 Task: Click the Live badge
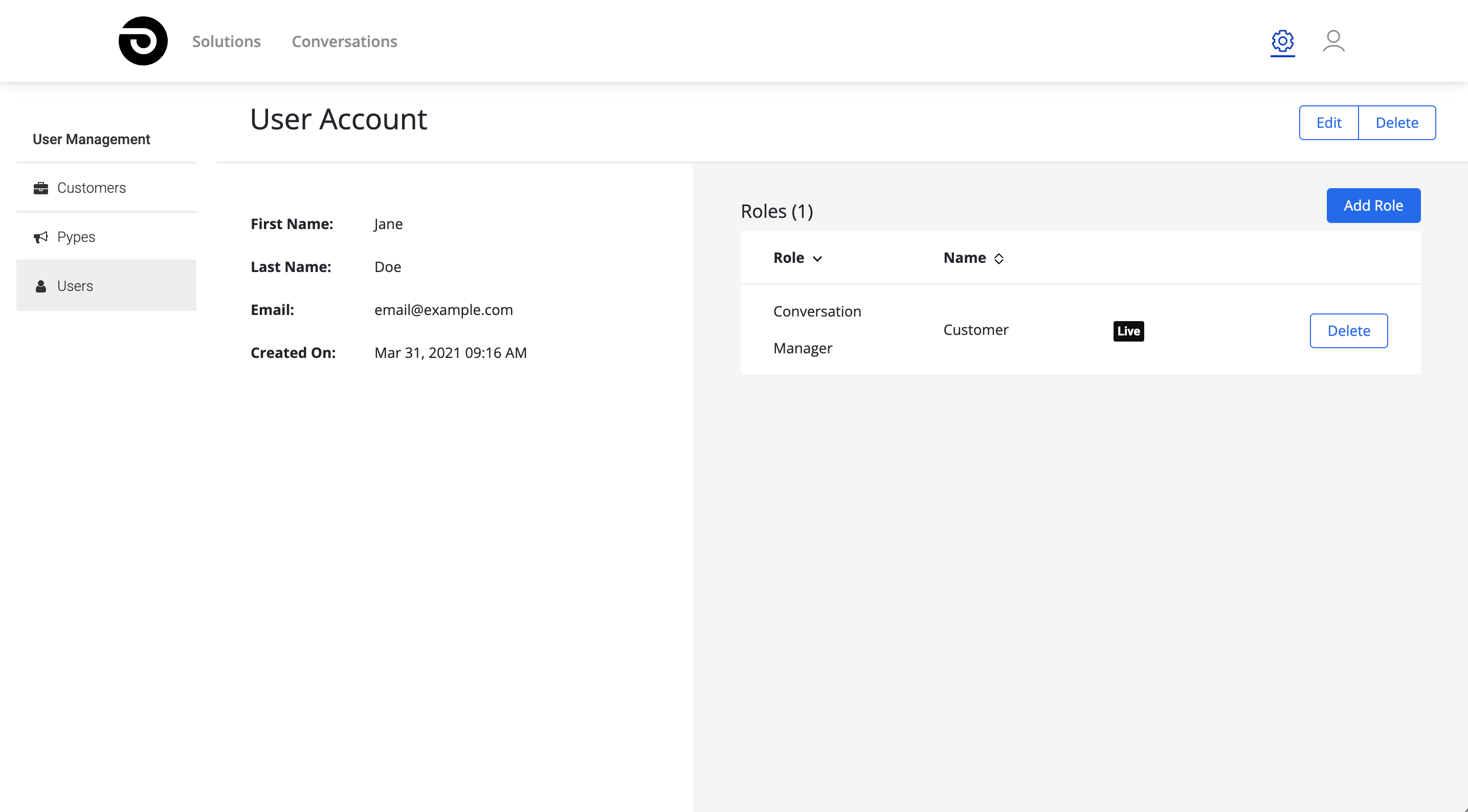point(1128,331)
